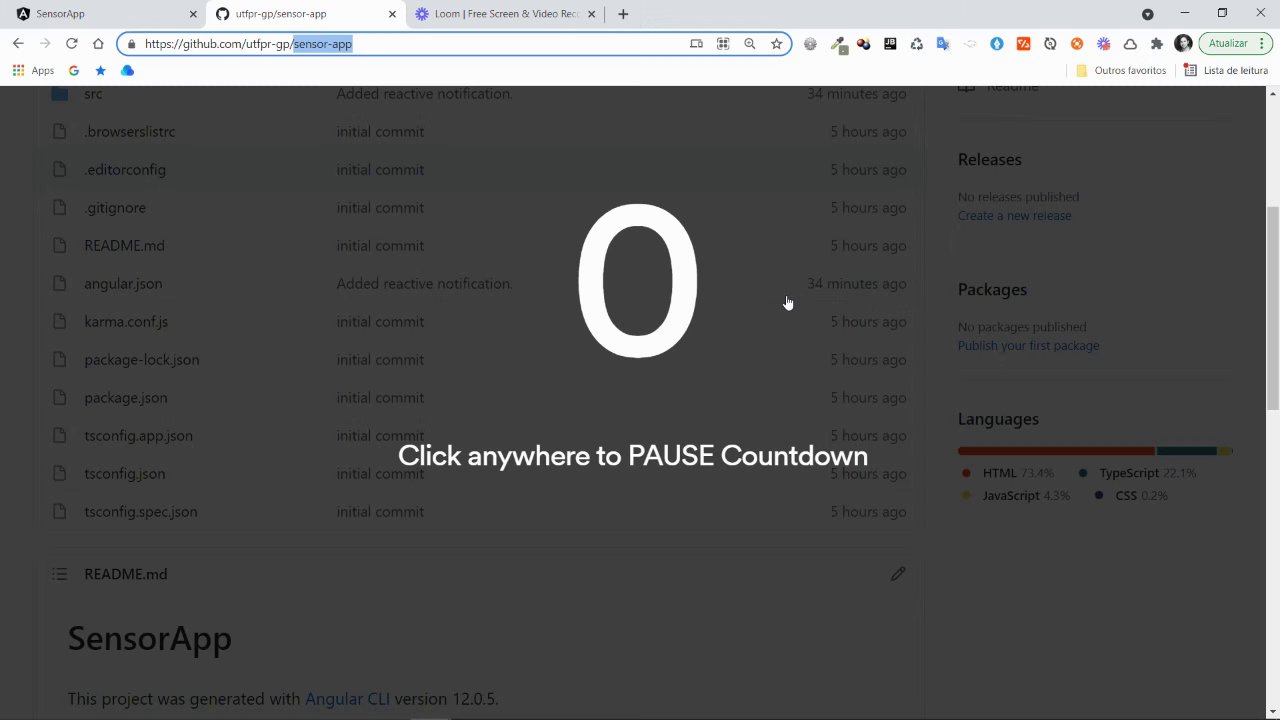
Task: Click the languages color bar
Action: click(x=1095, y=451)
